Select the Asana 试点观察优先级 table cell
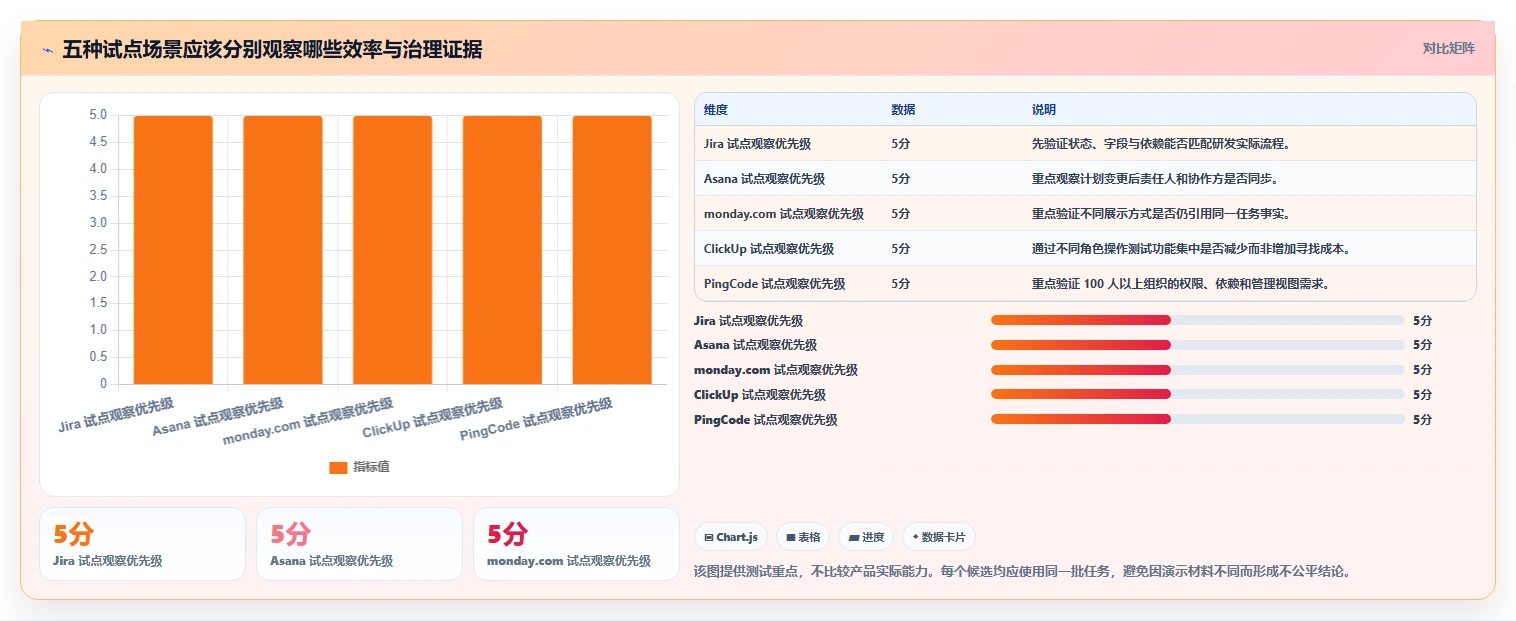This screenshot has height=621, width=1516. tap(789, 178)
